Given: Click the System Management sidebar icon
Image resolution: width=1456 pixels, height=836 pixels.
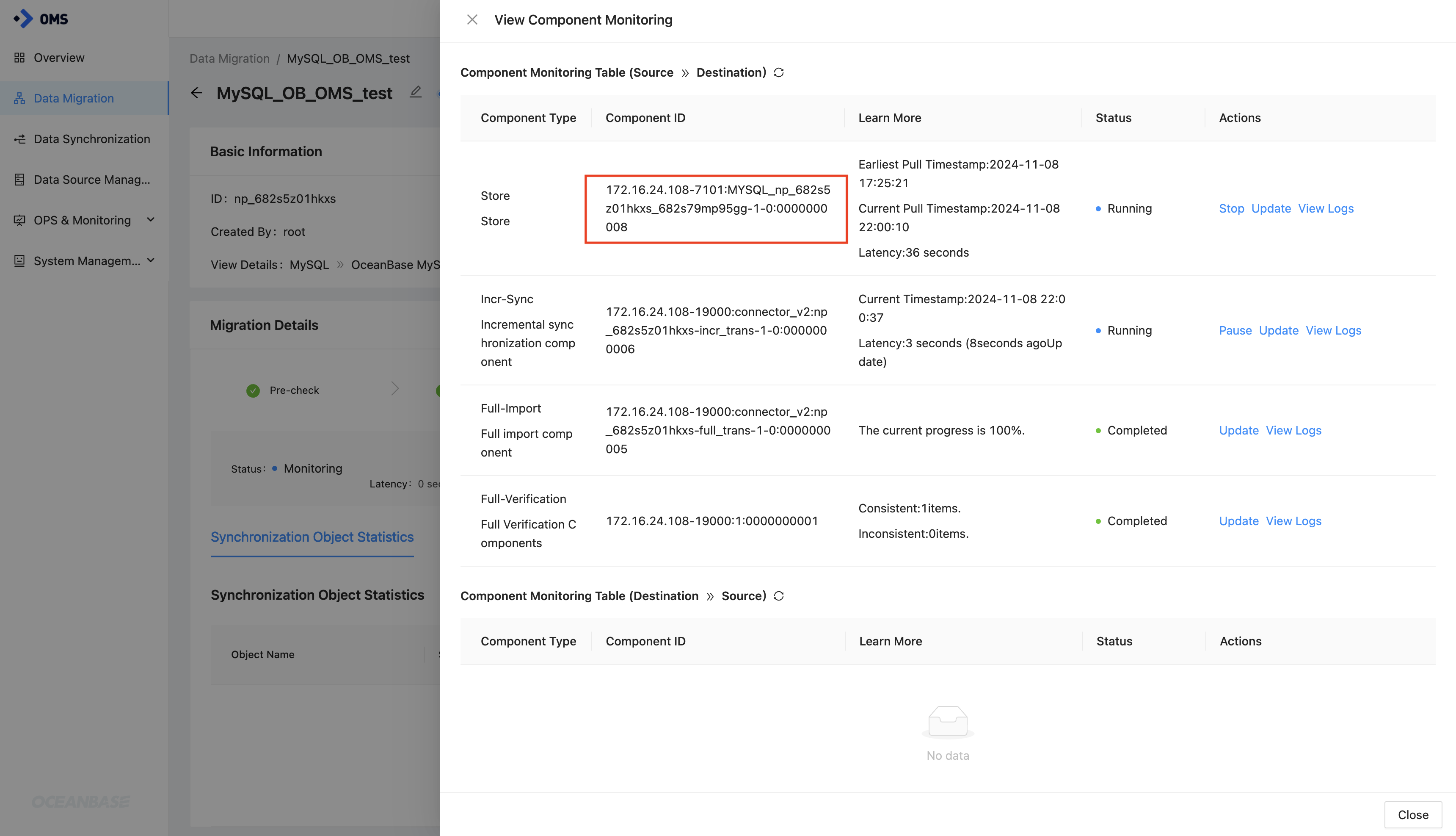Looking at the screenshot, I should coord(19,261).
